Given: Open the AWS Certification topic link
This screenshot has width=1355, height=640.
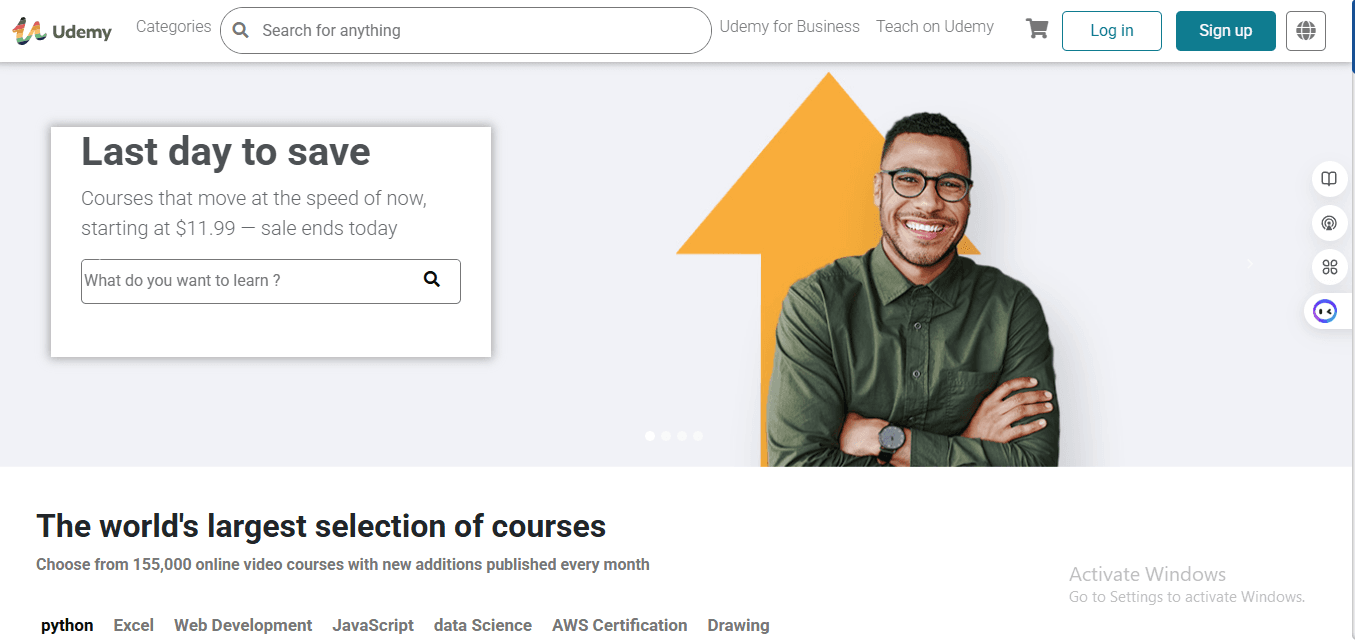Looking at the screenshot, I should pos(619,624).
